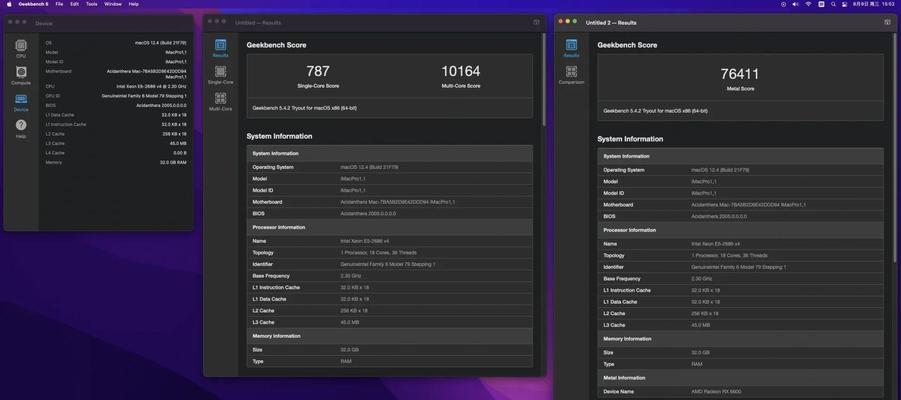Click the Untitled 2 — Results window title
This screenshot has height=400, width=901.
click(611, 22)
